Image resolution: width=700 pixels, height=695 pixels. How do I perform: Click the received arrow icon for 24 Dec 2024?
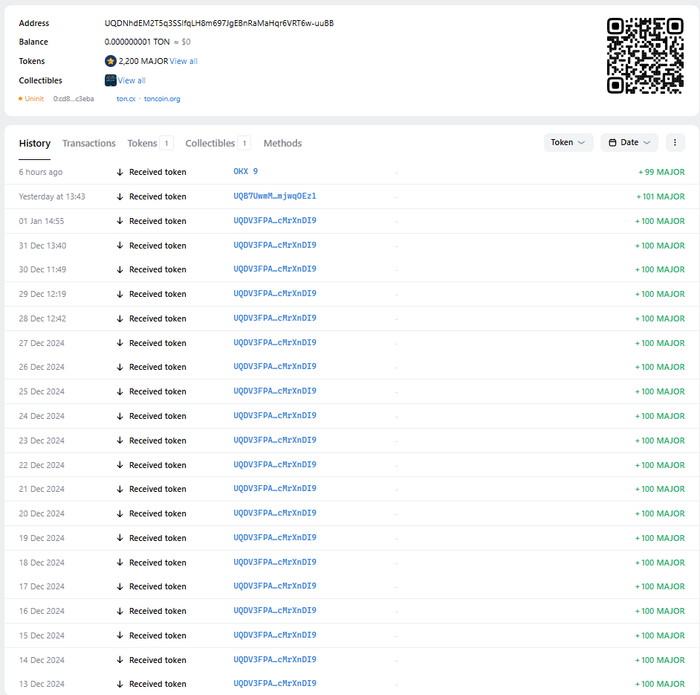click(120, 416)
